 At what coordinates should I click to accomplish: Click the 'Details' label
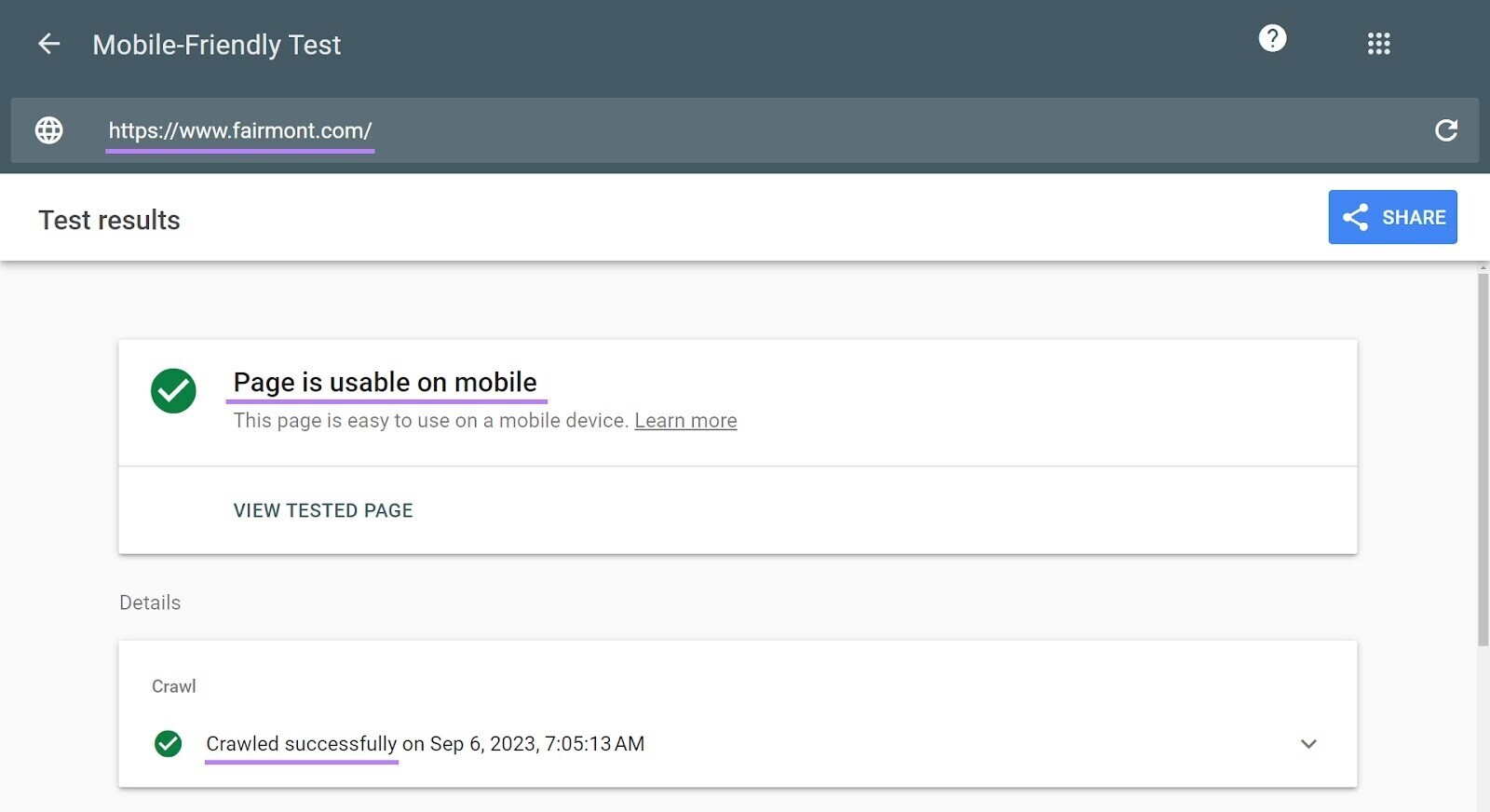point(150,602)
